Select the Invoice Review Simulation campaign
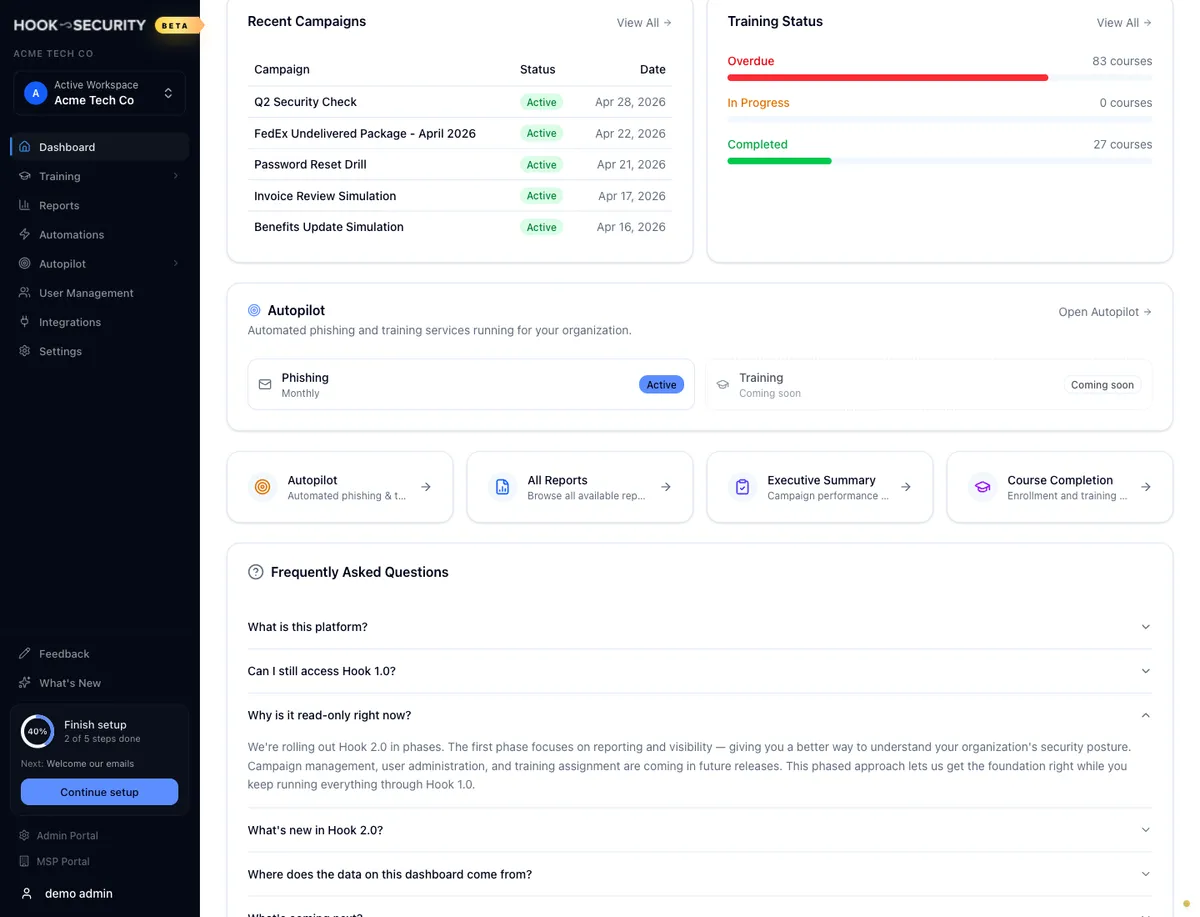The height and width of the screenshot is (917, 1200). click(x=460, y=196)
